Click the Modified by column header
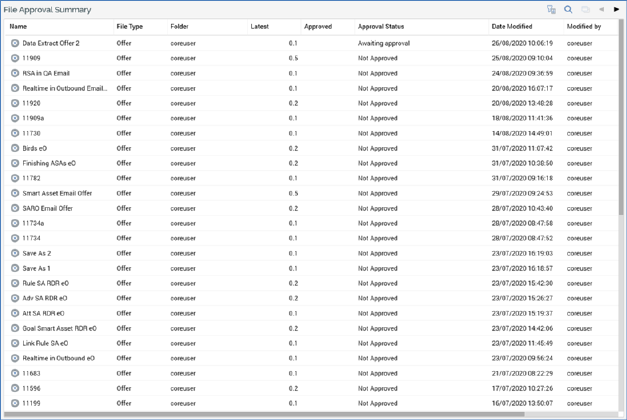Image resolution: width=627 pixels, height=420 pixels. 584,27
